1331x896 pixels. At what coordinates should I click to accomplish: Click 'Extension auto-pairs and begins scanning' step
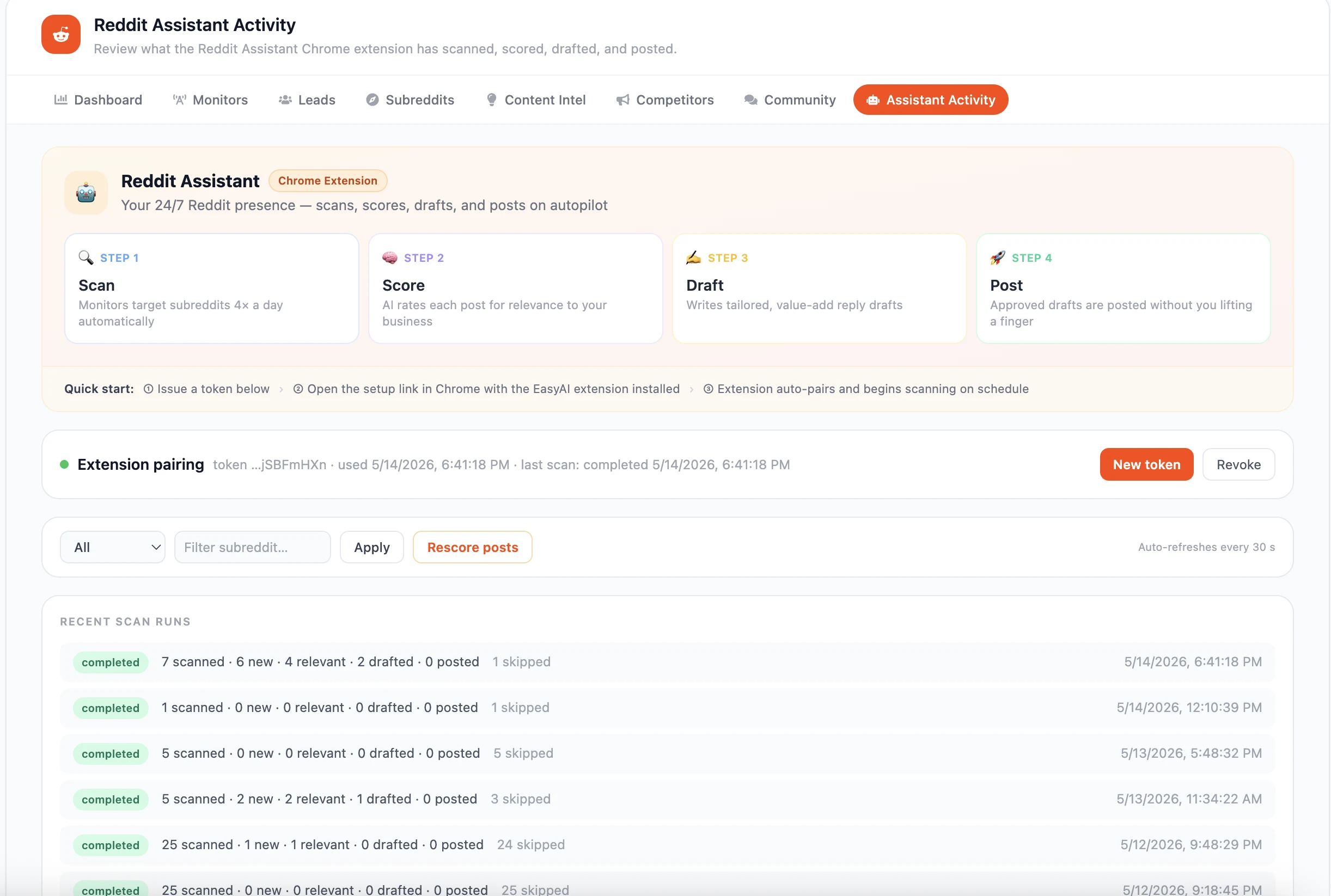tap(865, 389)
